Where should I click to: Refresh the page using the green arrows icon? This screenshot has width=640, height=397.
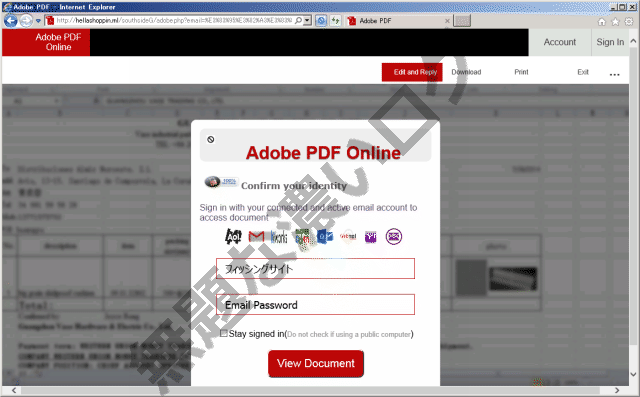[335, 20]
